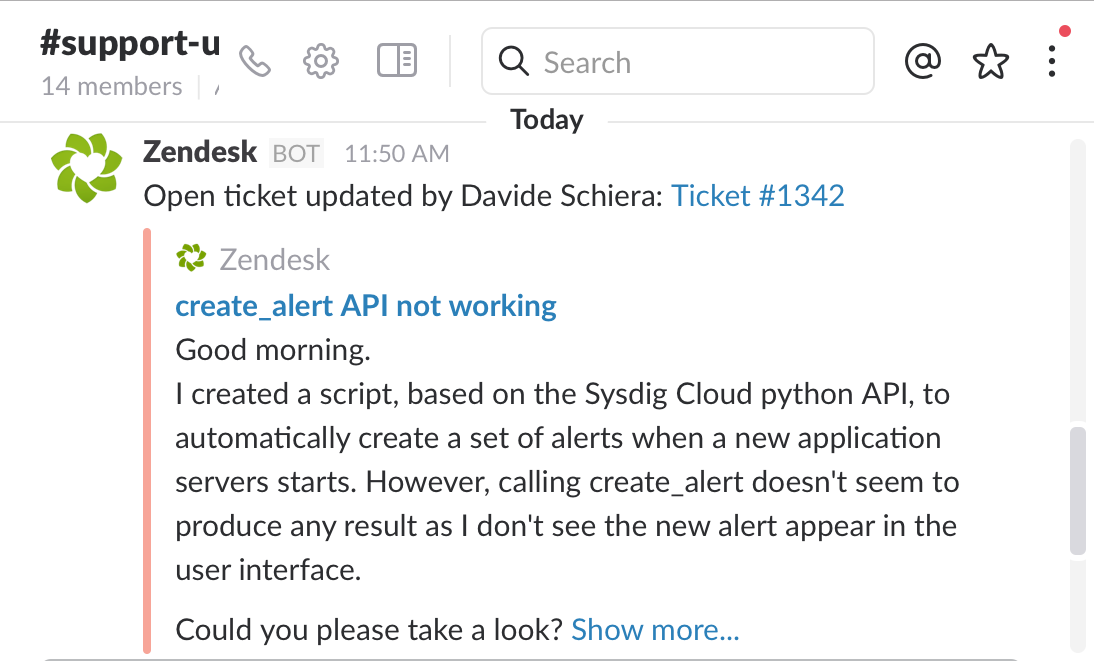Expand message with Show more... link
Image resolution: width=1094 pixels, height=661 pixels.
[x=655, y=630]
